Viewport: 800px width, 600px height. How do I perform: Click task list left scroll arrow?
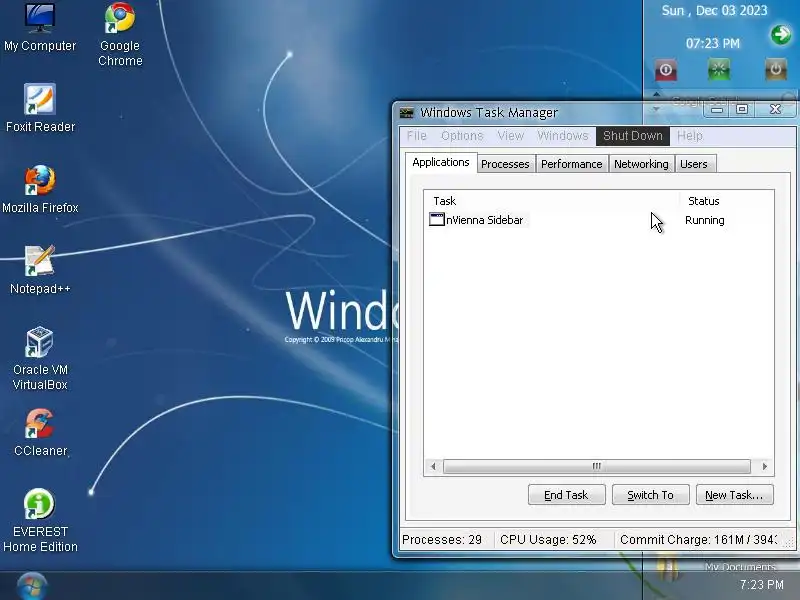(x=434, y=466)
